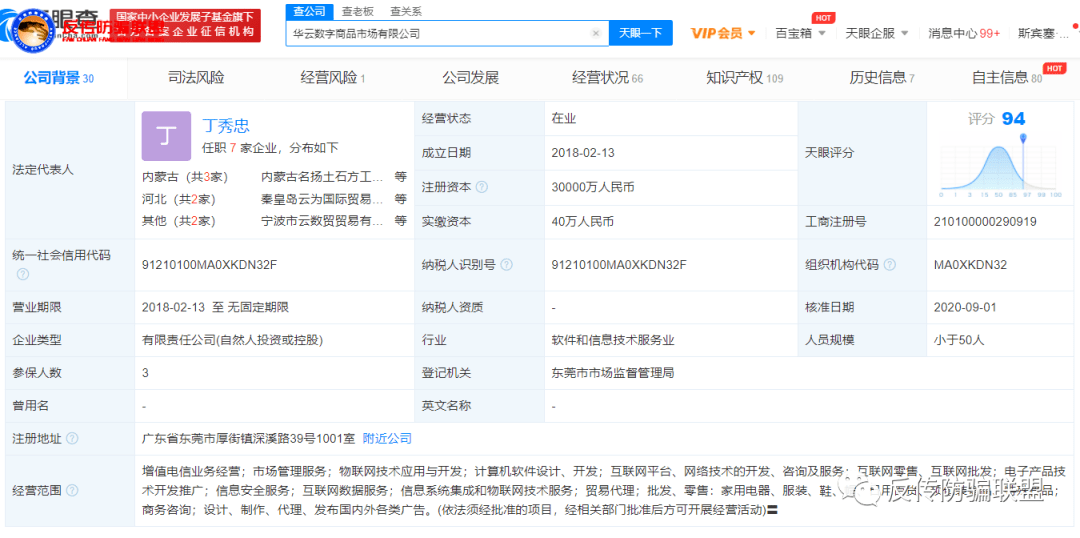Click the 天眼一下 search button

(640, 33)
